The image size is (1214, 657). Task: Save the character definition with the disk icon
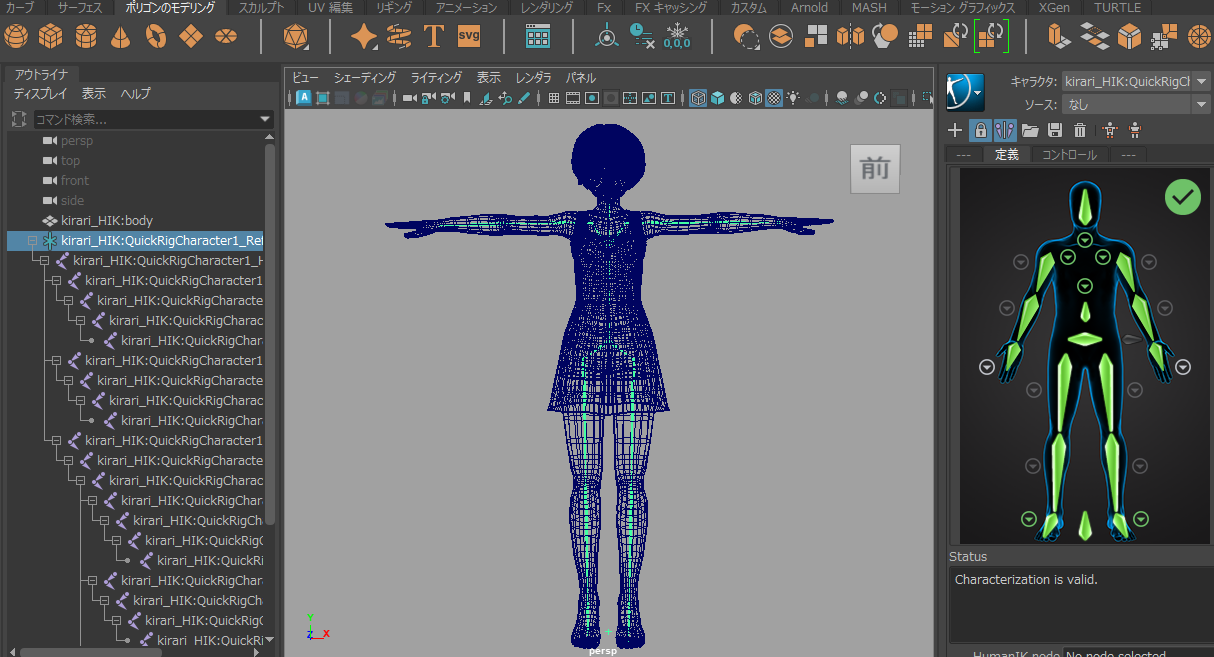coord(1057,130)
